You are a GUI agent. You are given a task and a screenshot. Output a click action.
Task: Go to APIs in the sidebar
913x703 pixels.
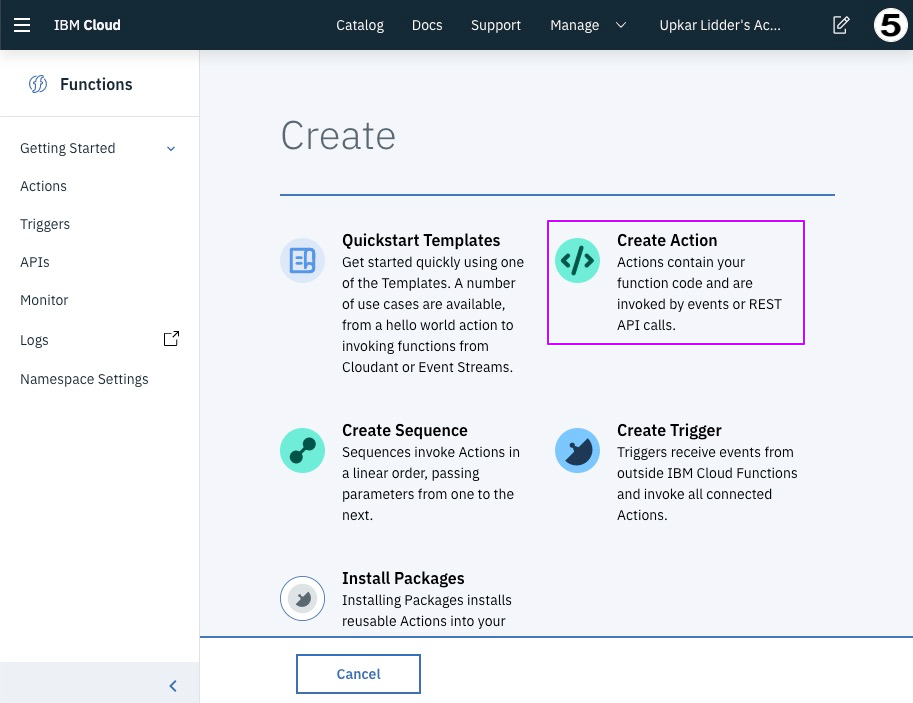(34, 262)
